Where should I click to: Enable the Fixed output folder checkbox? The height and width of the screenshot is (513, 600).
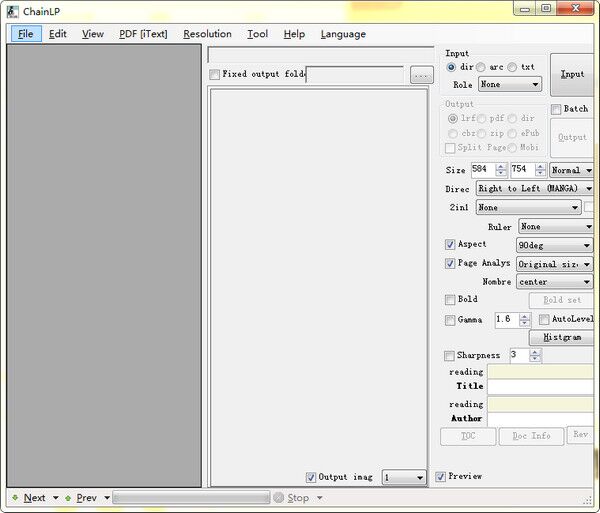(x=214, y=75)
